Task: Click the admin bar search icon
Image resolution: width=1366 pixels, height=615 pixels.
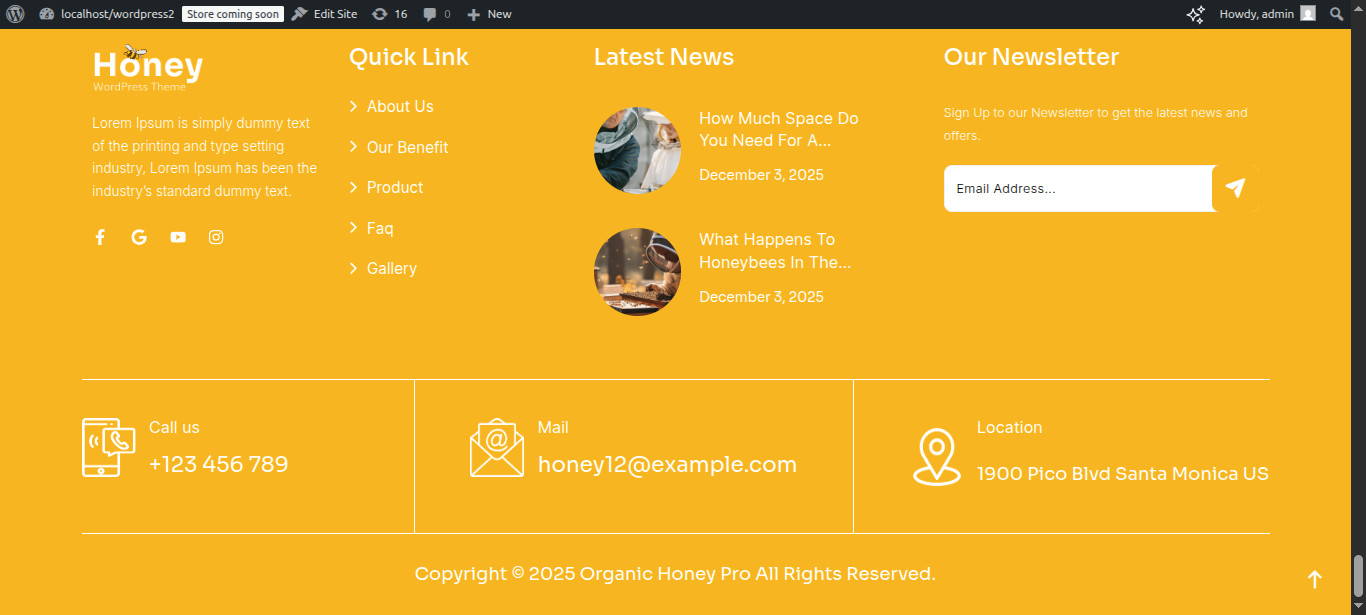Action: coord(1337,14)
